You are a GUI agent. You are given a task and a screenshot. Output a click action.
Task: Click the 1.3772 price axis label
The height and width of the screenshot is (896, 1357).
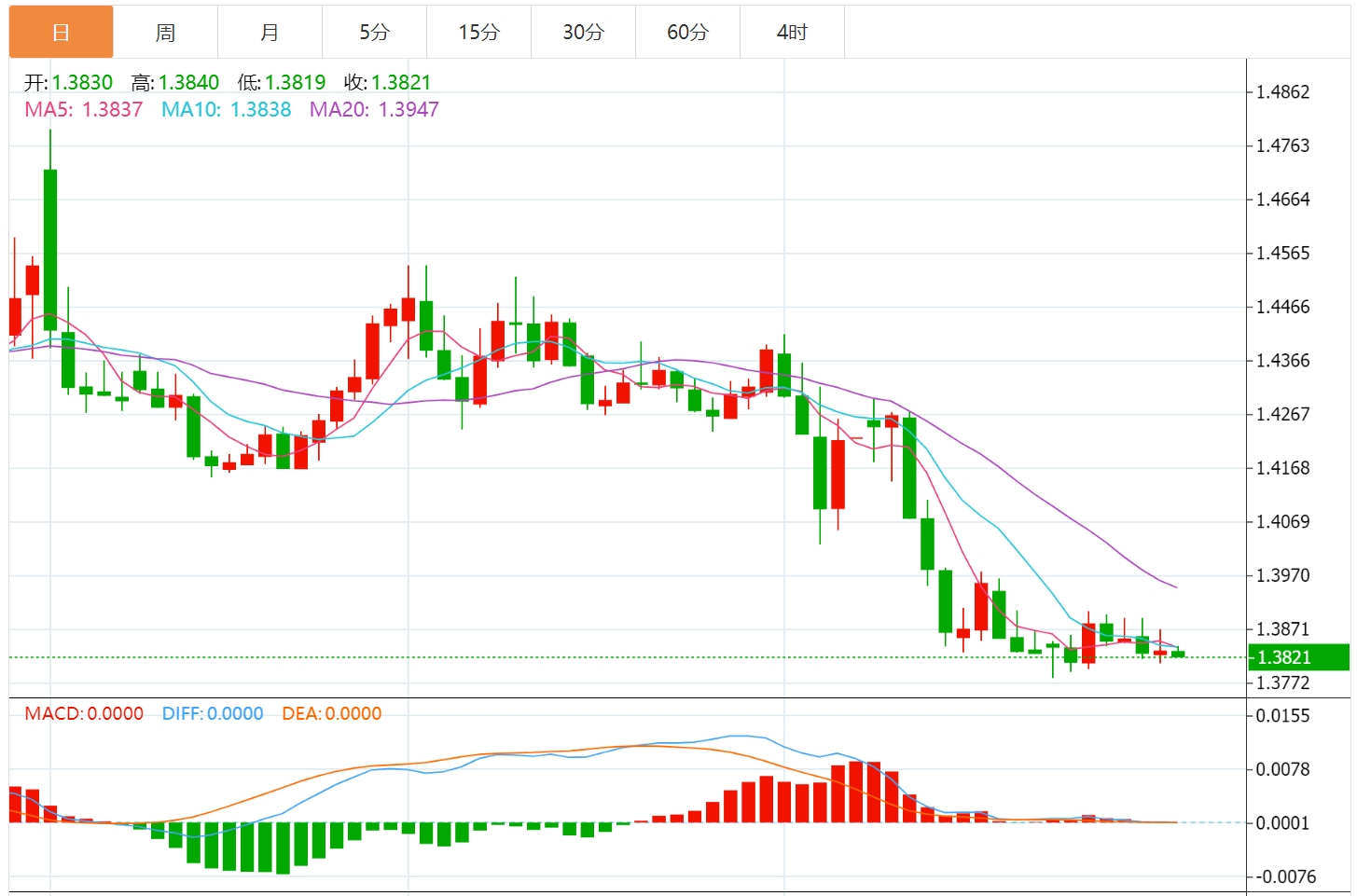pos(1283,683)
